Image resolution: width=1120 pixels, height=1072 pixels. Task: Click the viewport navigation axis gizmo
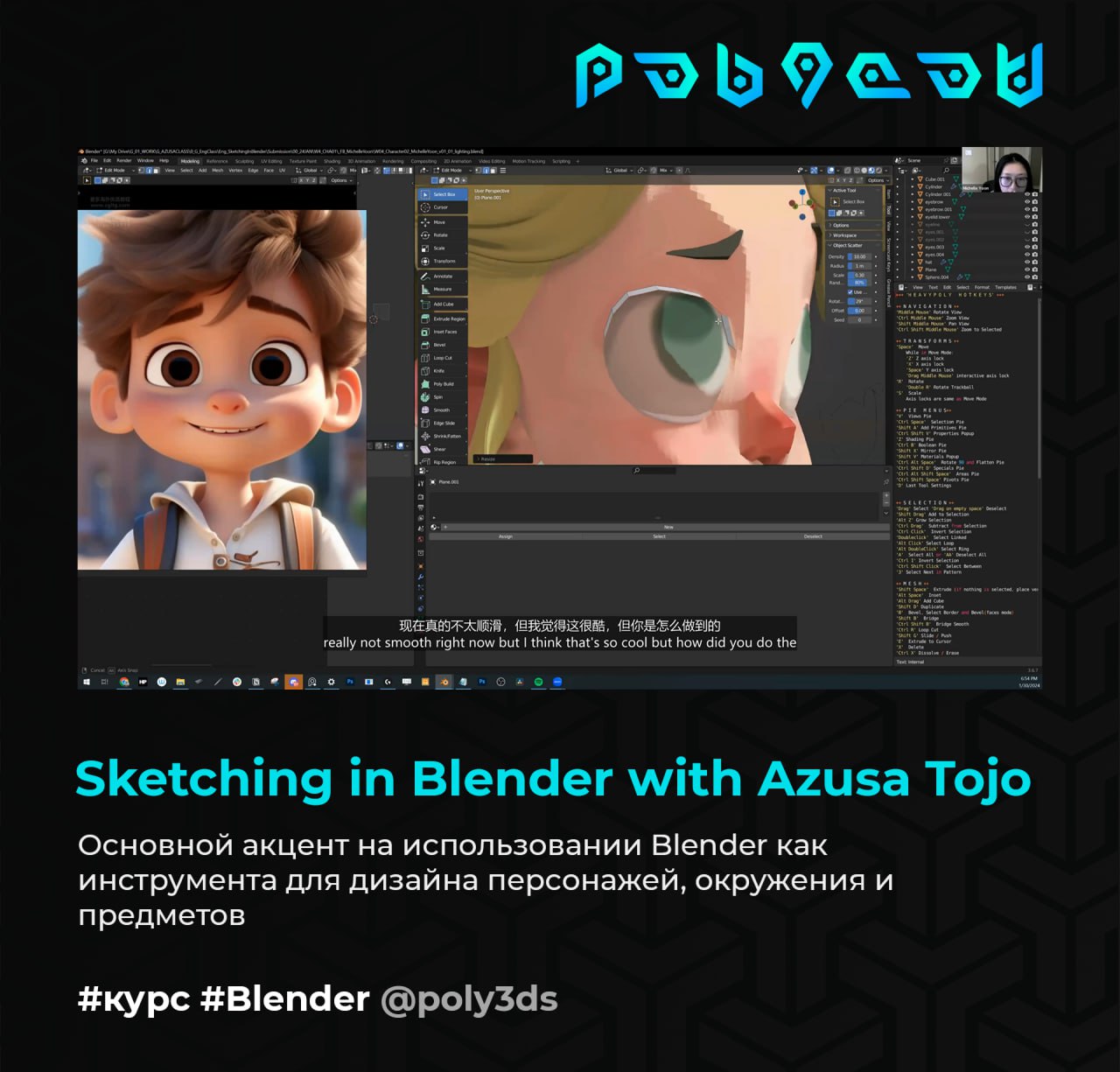click(802, 203)
